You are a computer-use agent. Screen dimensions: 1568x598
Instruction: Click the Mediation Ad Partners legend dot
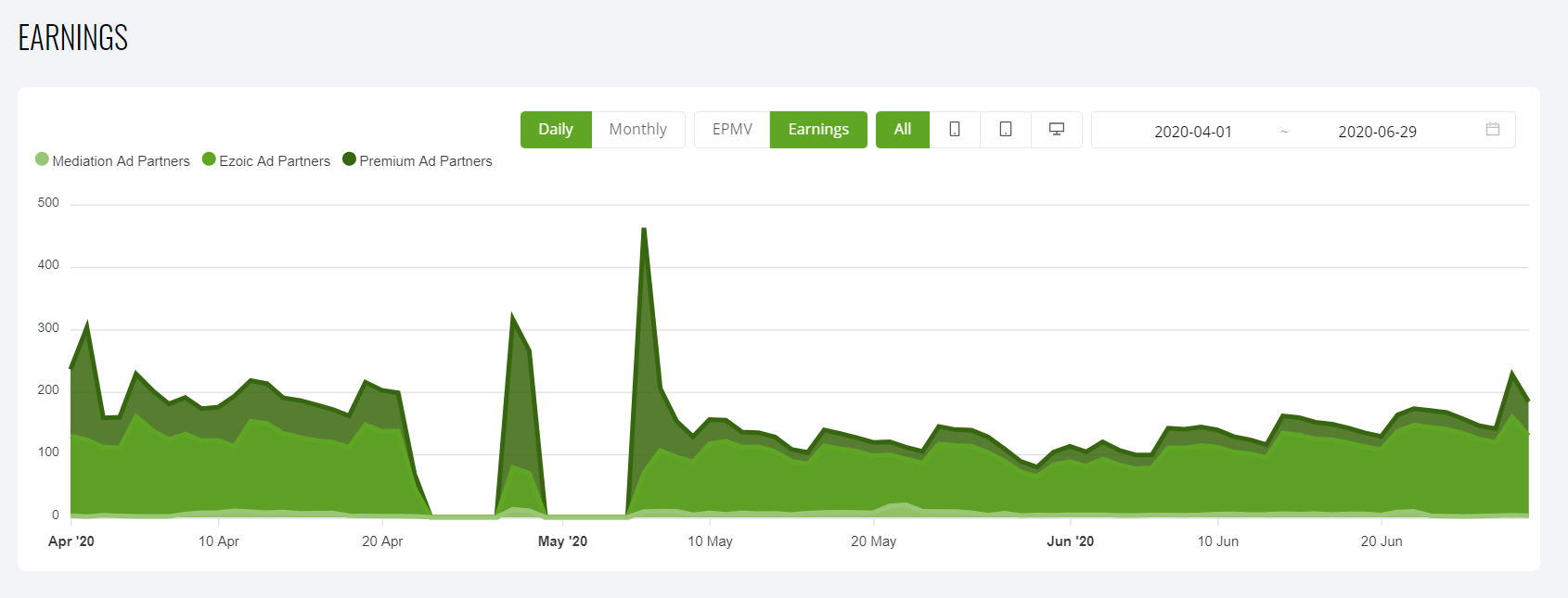42,159
